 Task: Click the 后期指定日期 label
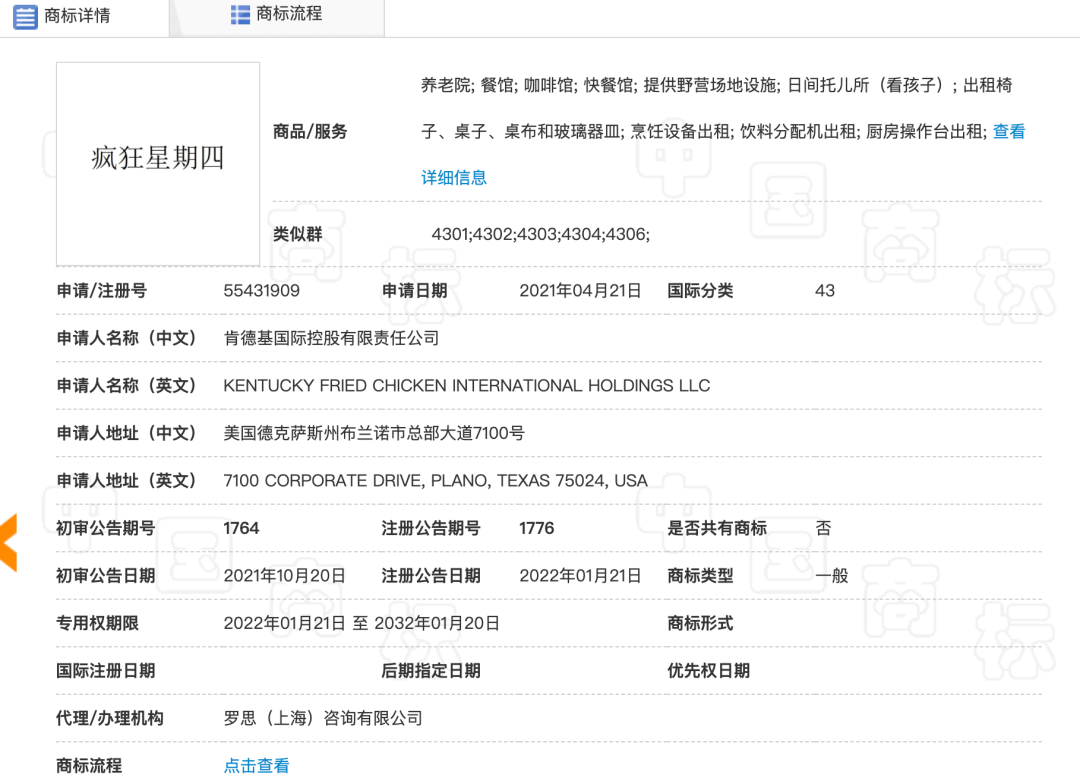pos(430,671)
